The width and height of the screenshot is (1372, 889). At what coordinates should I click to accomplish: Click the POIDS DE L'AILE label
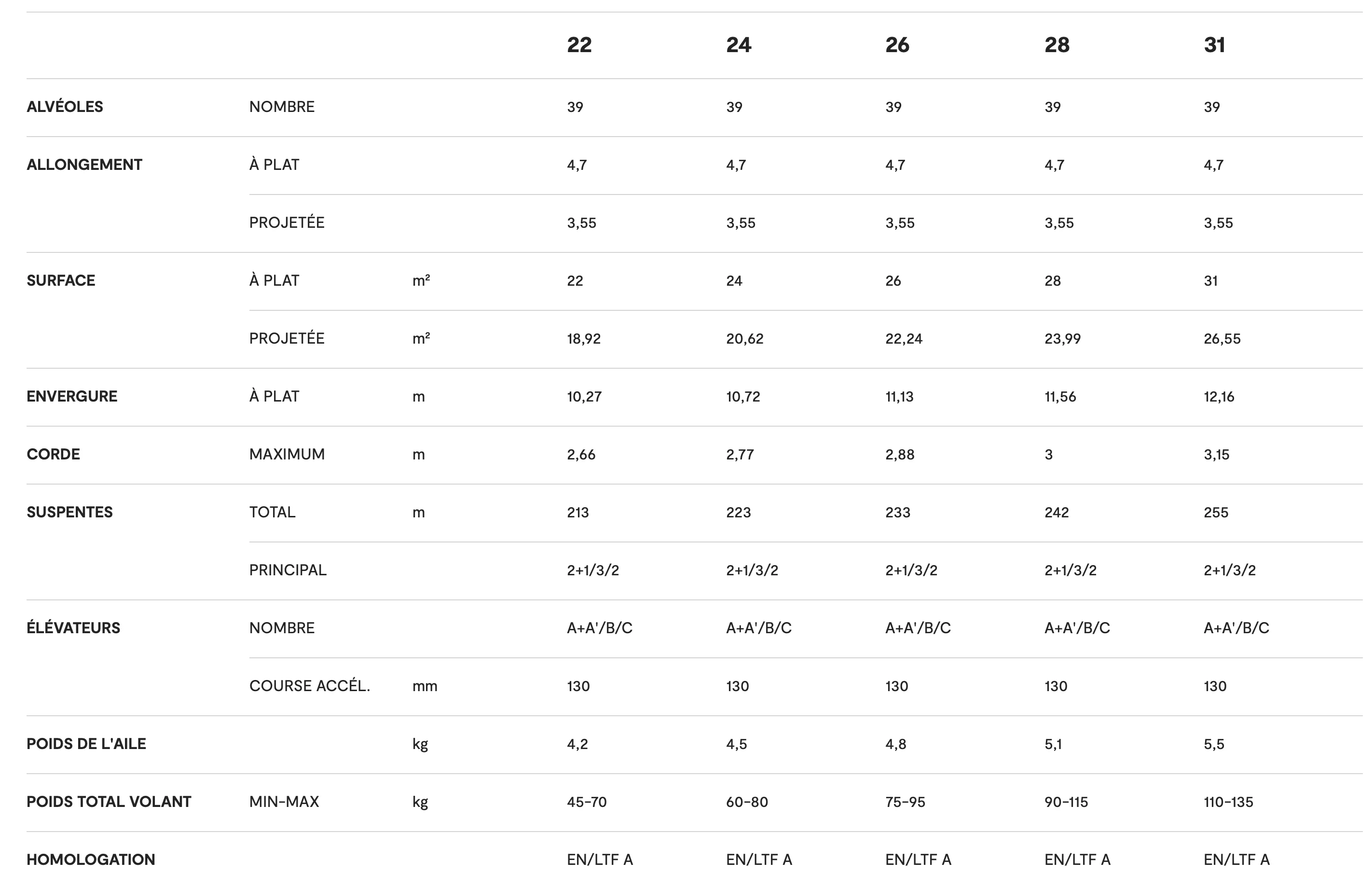tap(86, 744)
